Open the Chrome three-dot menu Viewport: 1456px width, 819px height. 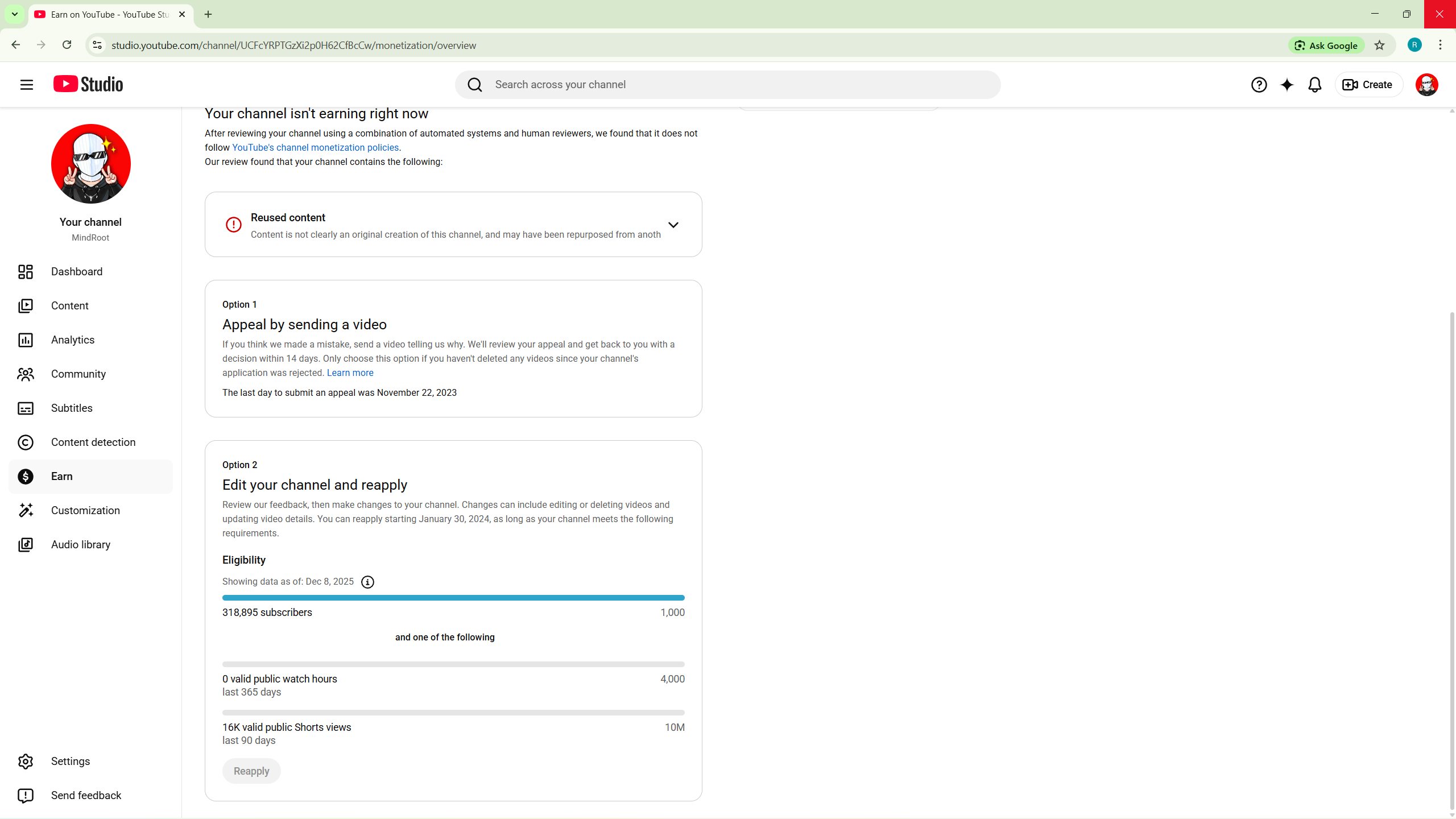pyautogui.click(x=1440, y=45)
